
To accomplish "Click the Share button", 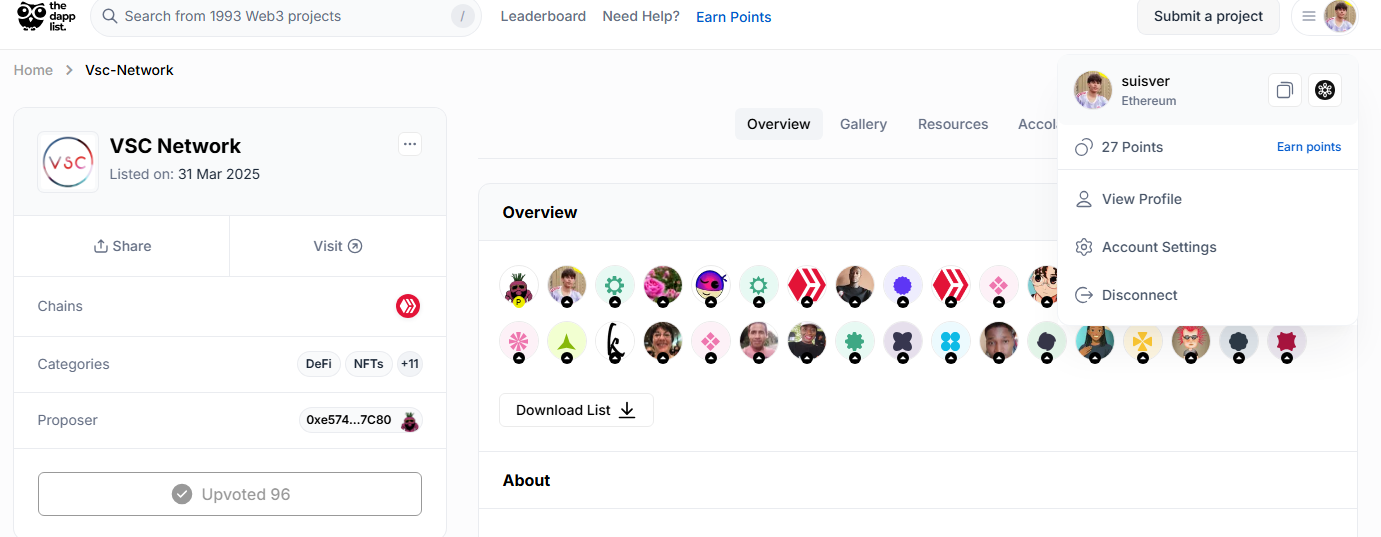I will point(122,246).
